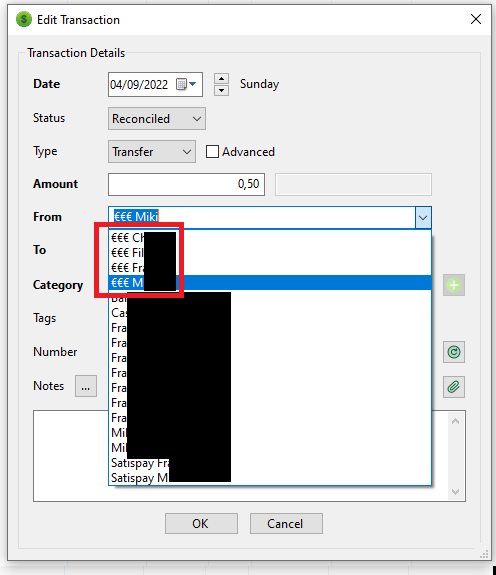Open the Type Transfer dropdown
The height and width of the screenshot is (575, 496).
(x=152, y=151)
